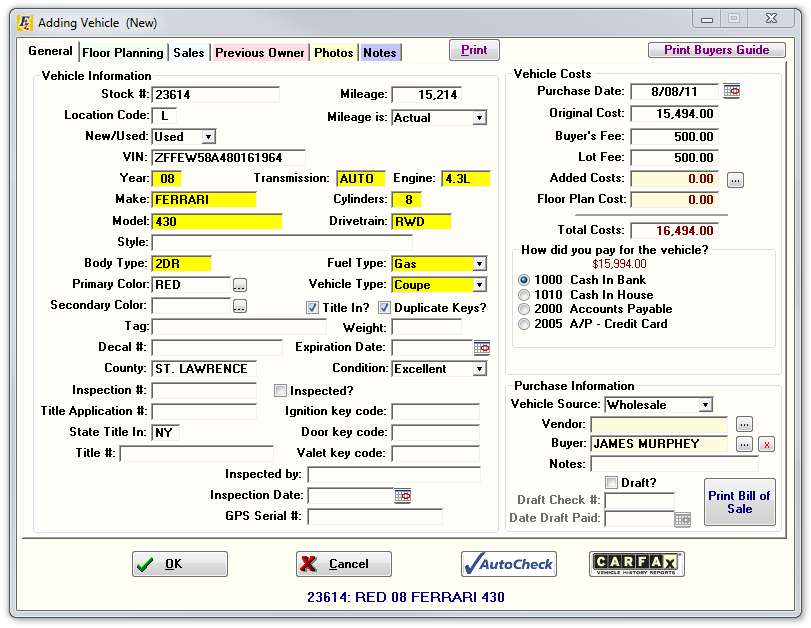This screenshot has height=628, width=811.
Task: Click the Buyer's Fee field
Action: 674,137
